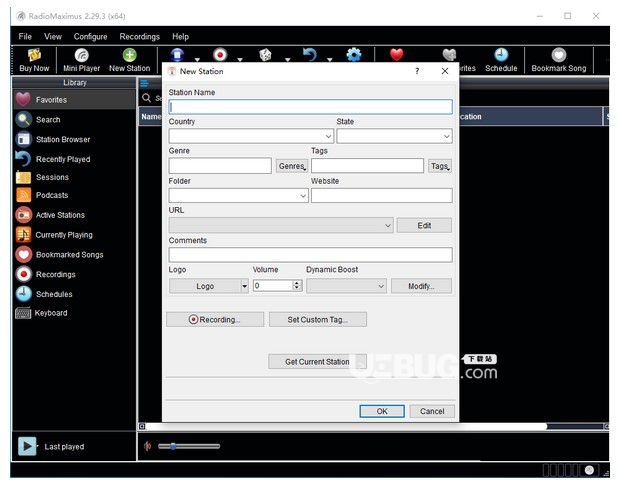This screenshot has height=482, width=618.
Task: Click the Genres button
Action: [292, 166]
